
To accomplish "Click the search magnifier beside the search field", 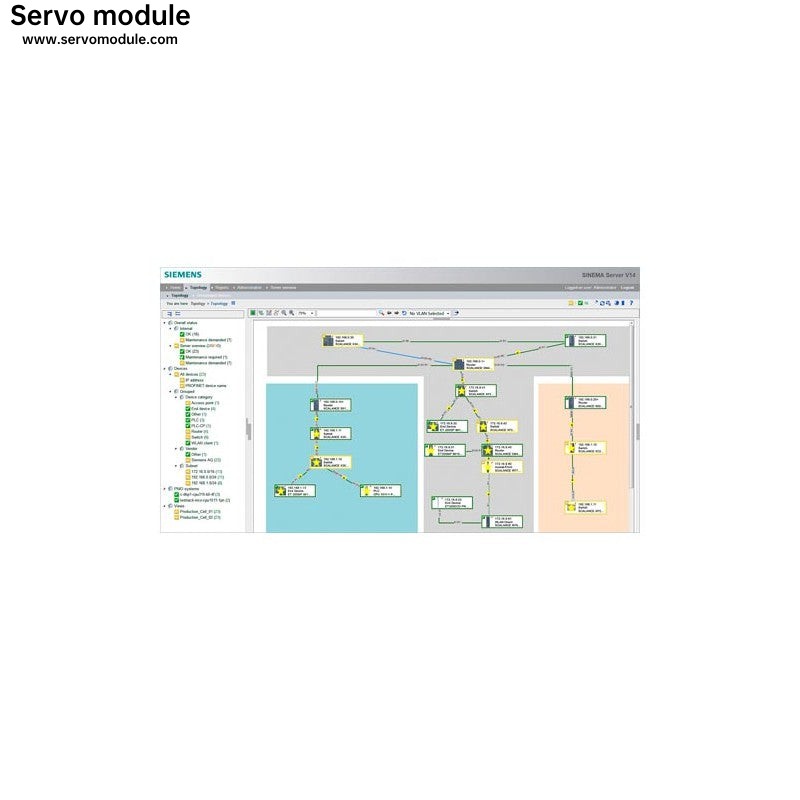I will (381, 313).
